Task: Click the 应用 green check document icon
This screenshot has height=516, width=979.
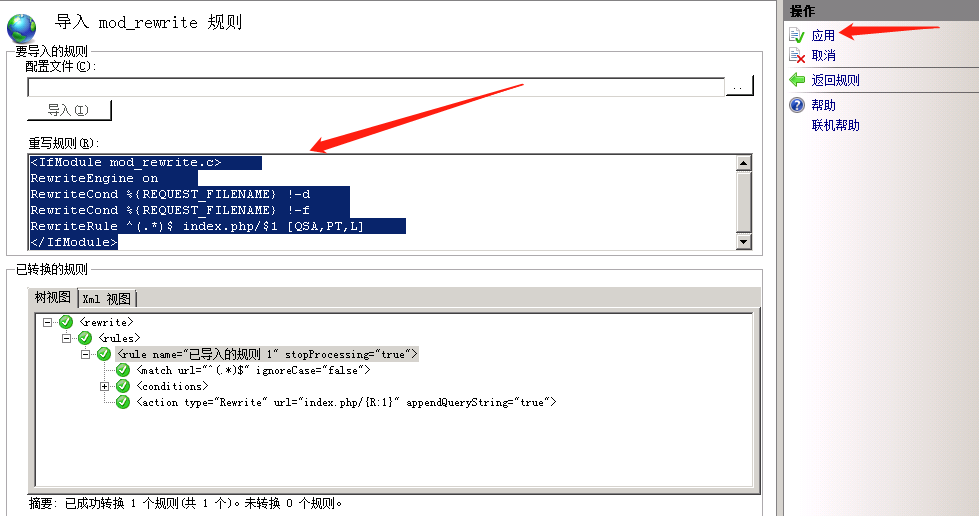Action: [x=797, y=35]
